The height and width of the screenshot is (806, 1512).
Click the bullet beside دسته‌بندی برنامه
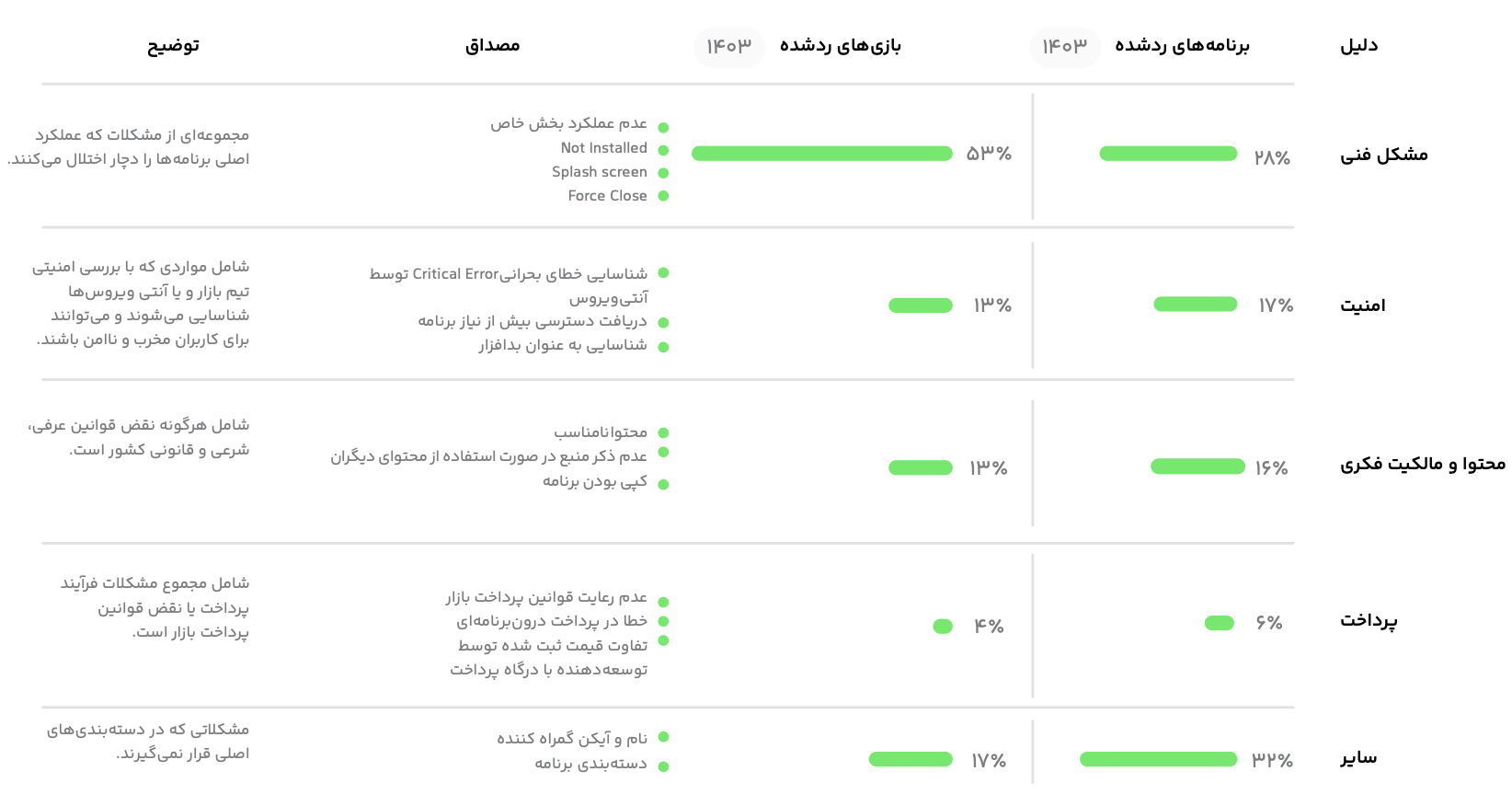pyautogui.click(x=663, y=766)
